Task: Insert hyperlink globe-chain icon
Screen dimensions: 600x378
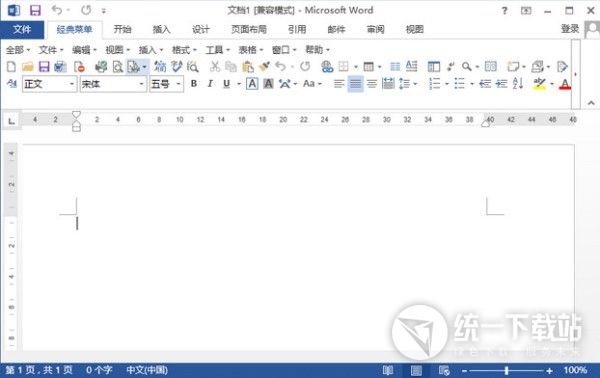Action: point(327,67)
